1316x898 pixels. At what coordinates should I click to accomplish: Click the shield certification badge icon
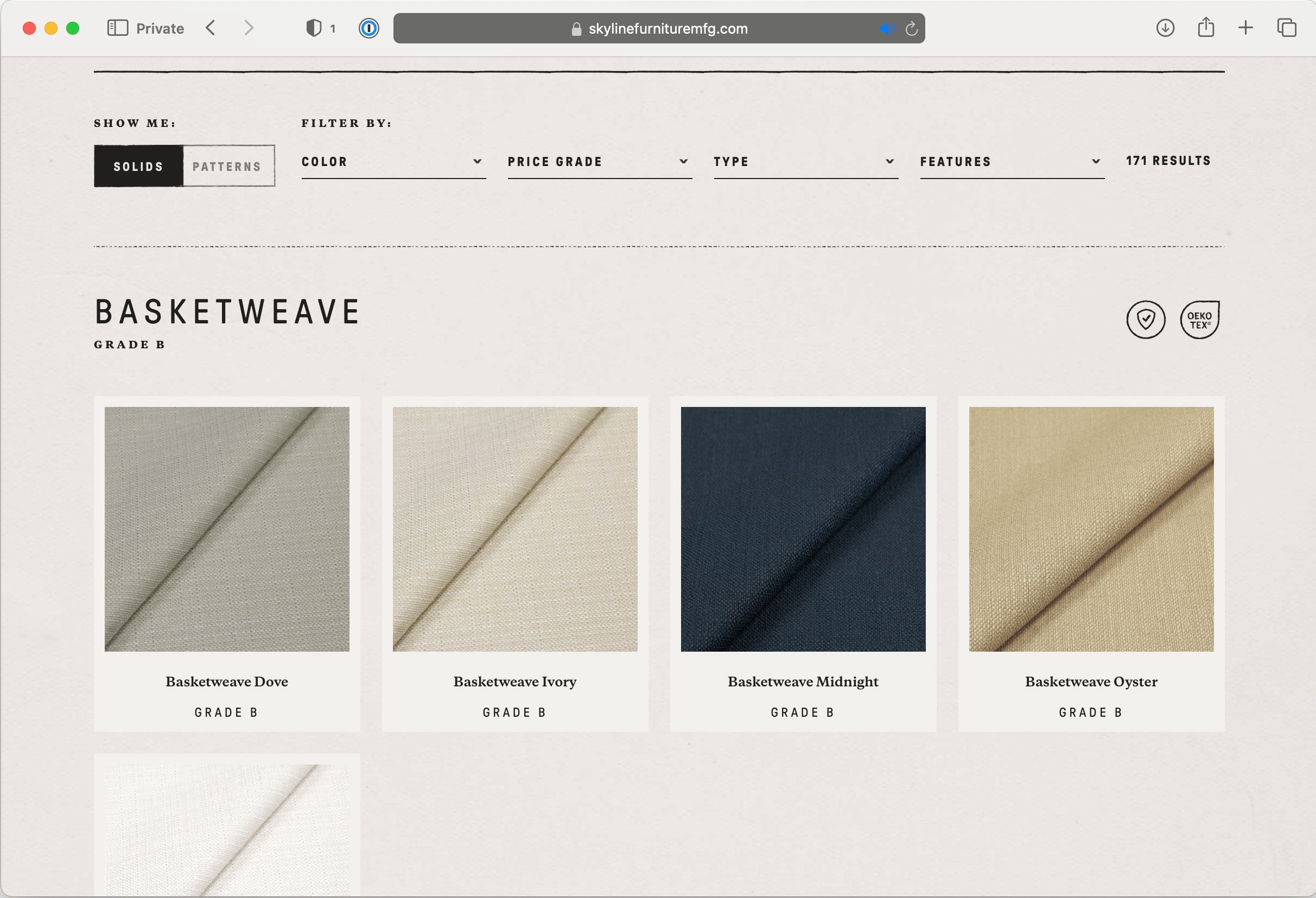pyautogui.click(x=1145, y=320)
